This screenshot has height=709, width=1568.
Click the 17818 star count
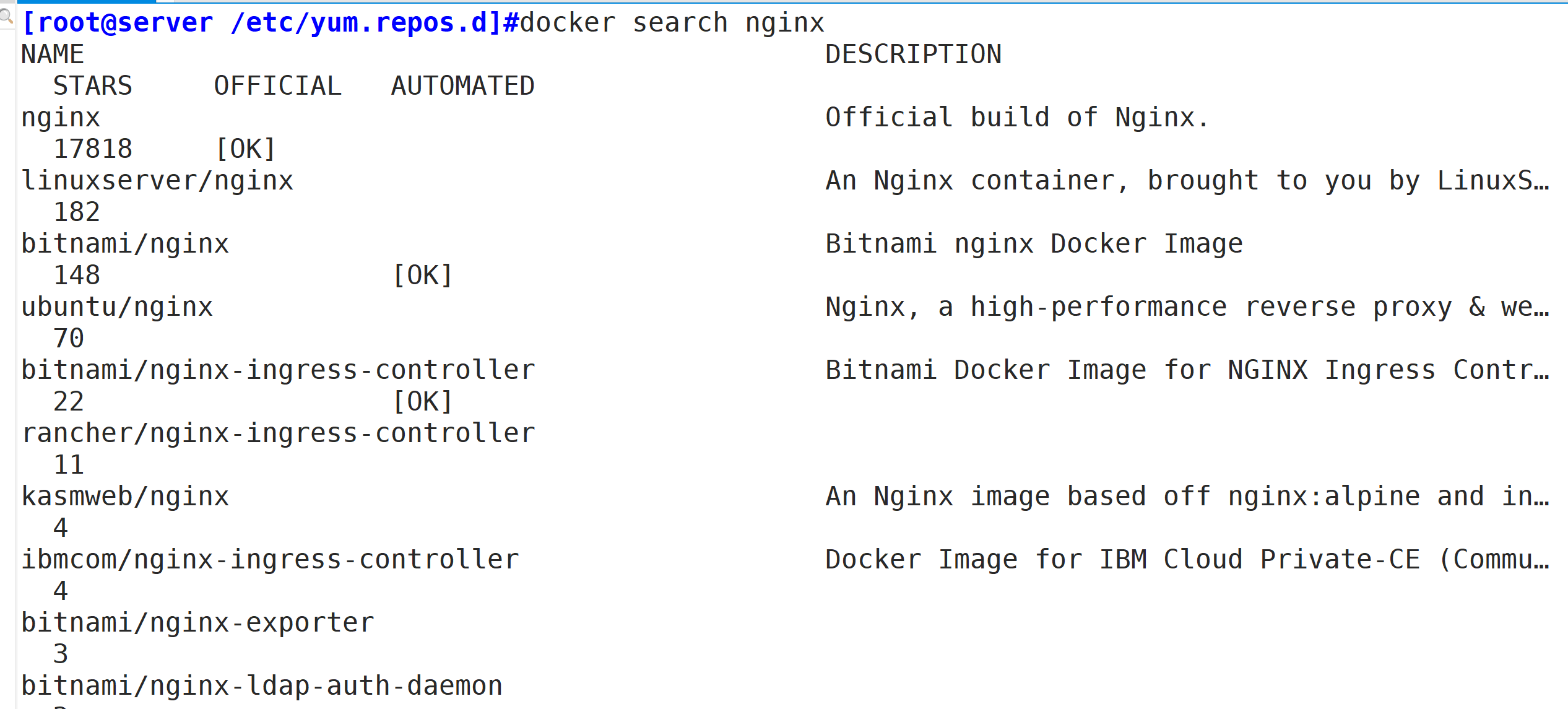click(x=93, y=149)
